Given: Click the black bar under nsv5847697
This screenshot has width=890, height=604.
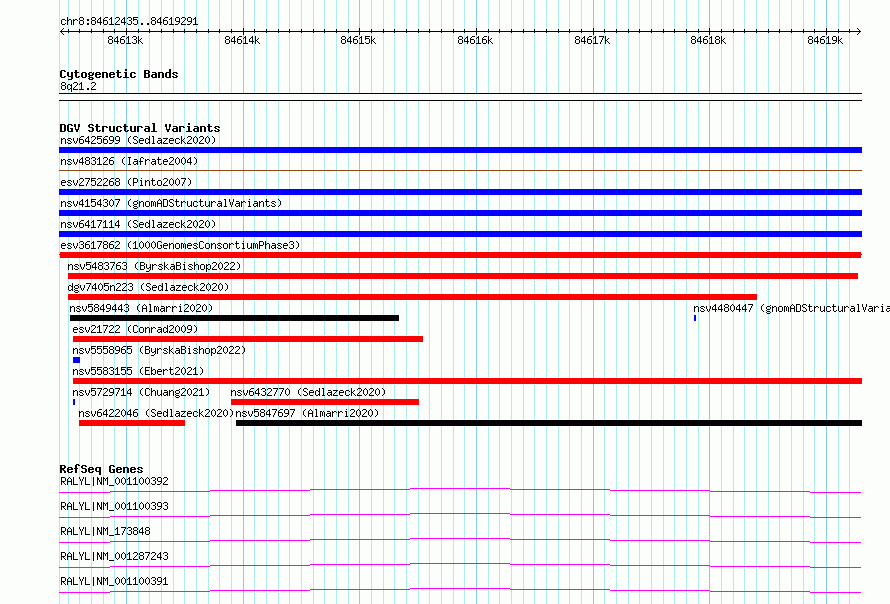Looking at the screenshot, I should 549,423.
